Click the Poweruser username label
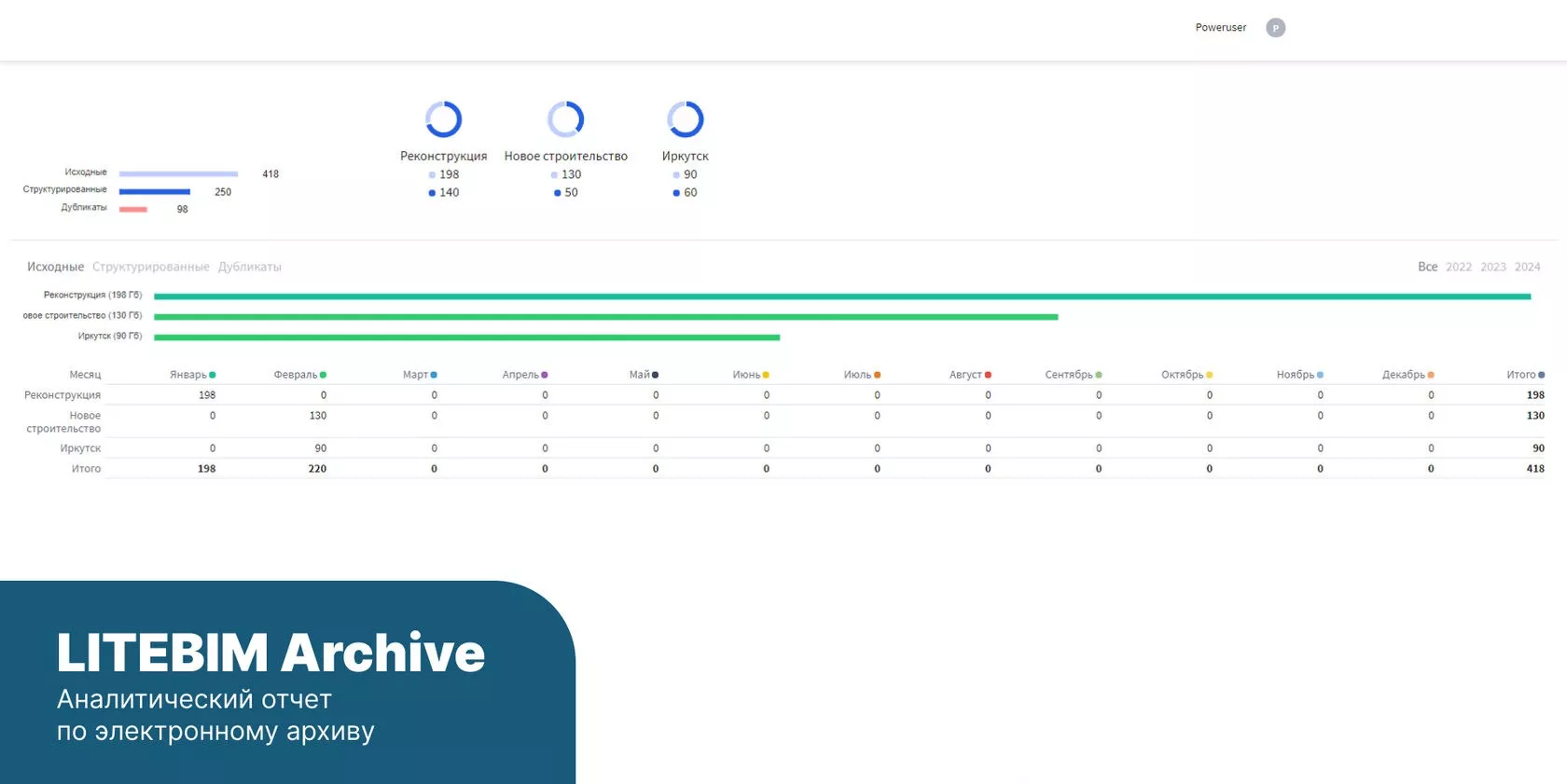1567x784 pixels. tap(1220, 28)
